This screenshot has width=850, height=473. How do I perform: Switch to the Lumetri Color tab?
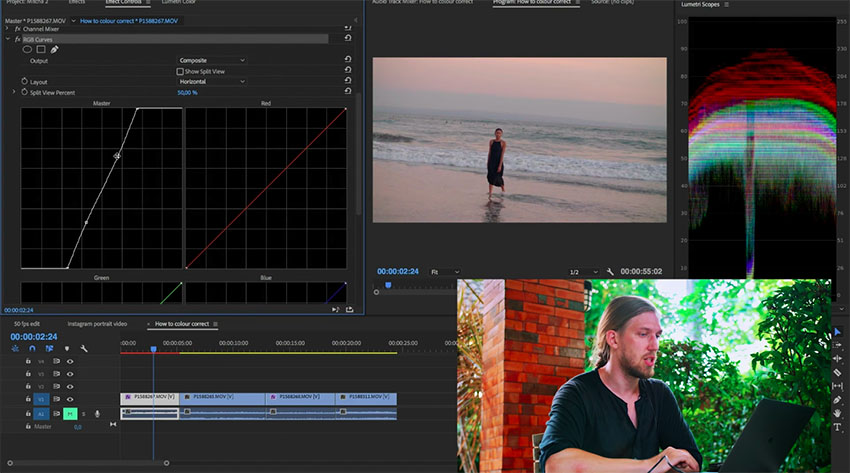(x=178, y=2)
